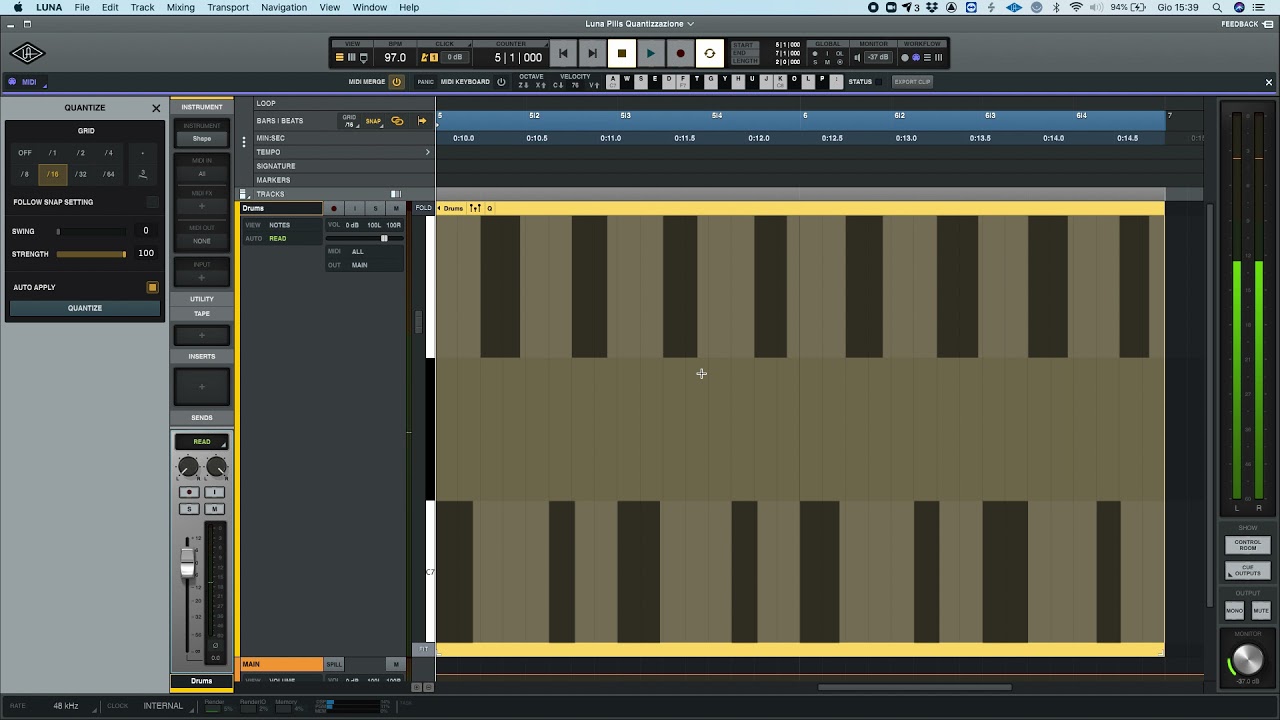Open the GRID /16 dropdown in Bars Beats

349,121
